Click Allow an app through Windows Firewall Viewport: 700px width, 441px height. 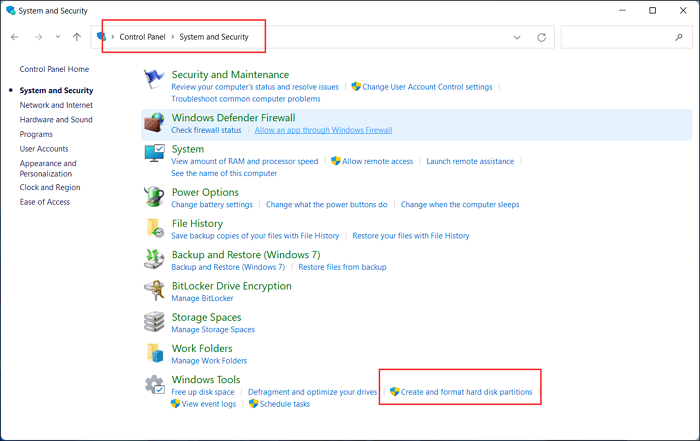323,130
